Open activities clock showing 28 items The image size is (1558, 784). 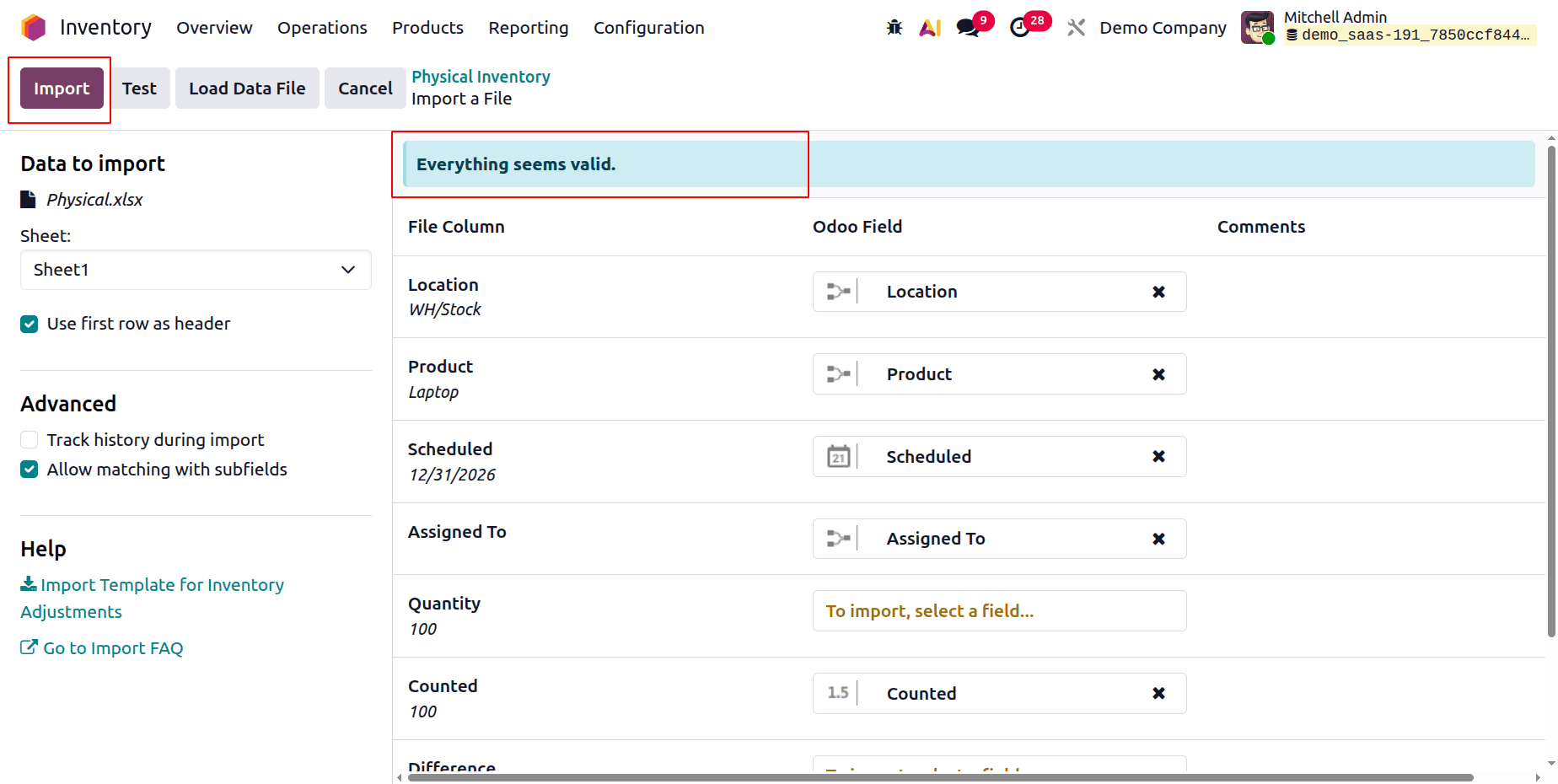pyautogui.click(x=1020, y=27)
